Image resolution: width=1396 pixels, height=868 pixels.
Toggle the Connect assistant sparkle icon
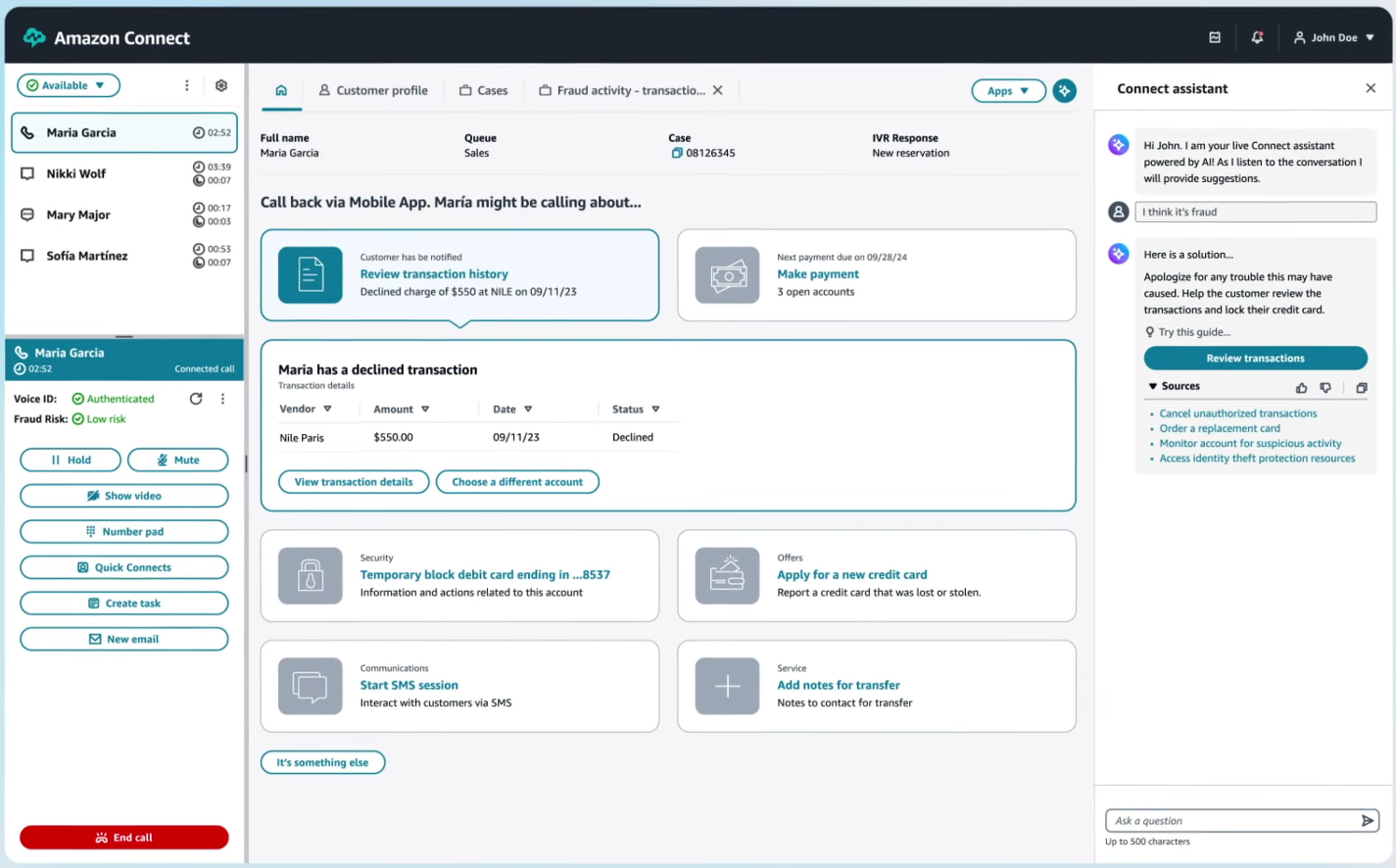[1065, 91]
